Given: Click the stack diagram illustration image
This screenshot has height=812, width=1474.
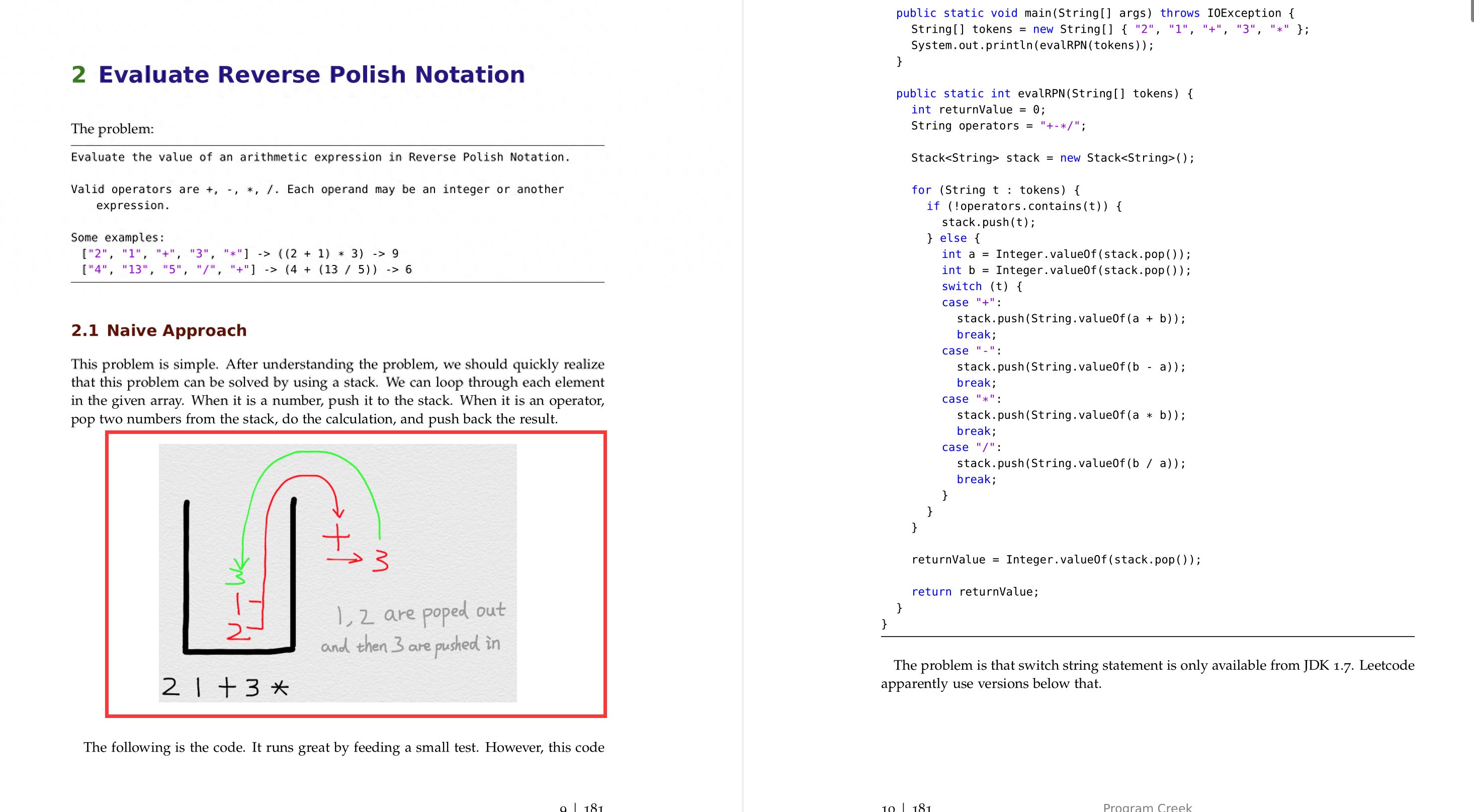Looking at the screenshot, I should (x=337, y=573).
